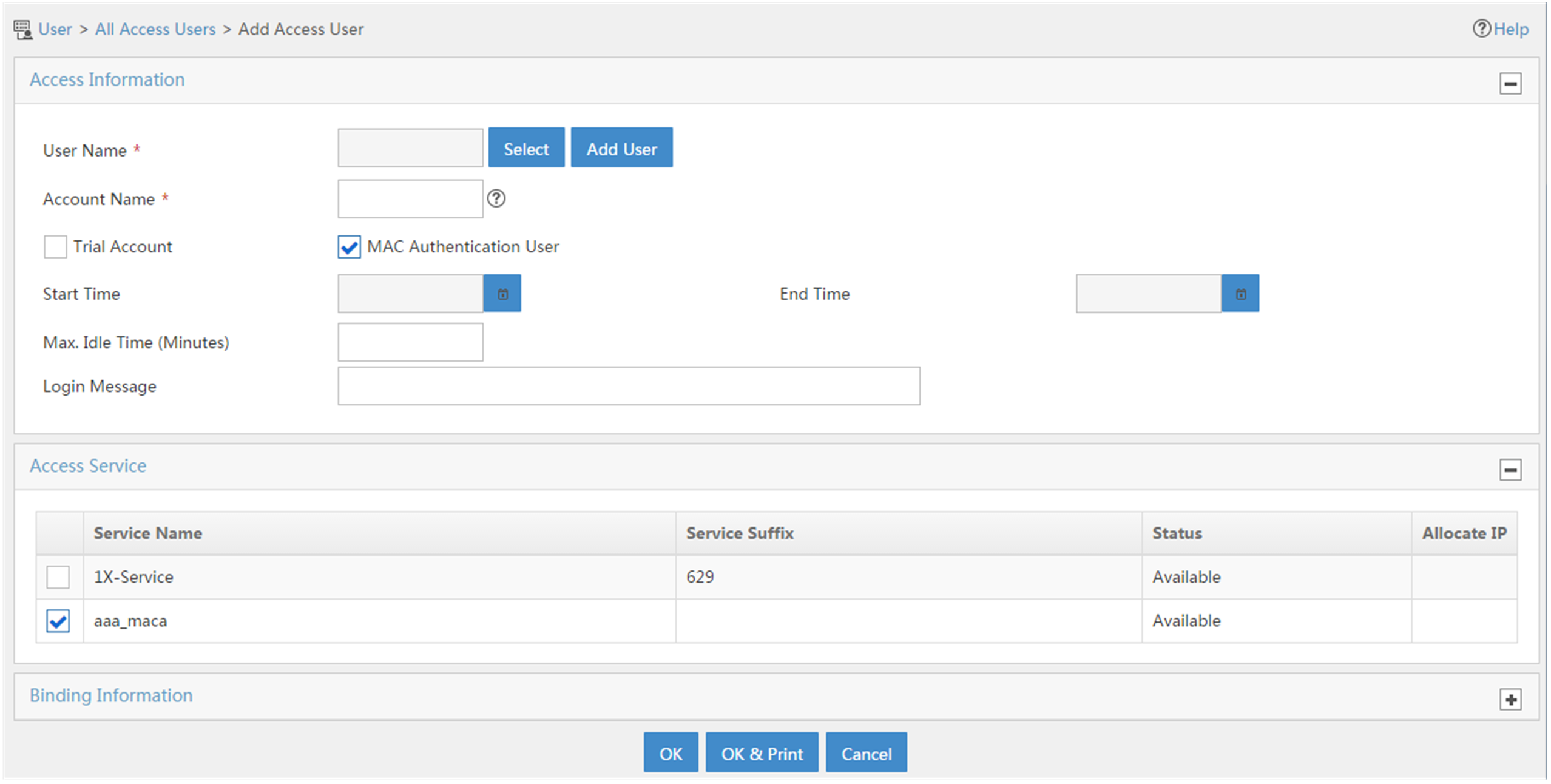Click the Cancel button
Viewport: 1551px width, 784px height.
coord(866,752)
